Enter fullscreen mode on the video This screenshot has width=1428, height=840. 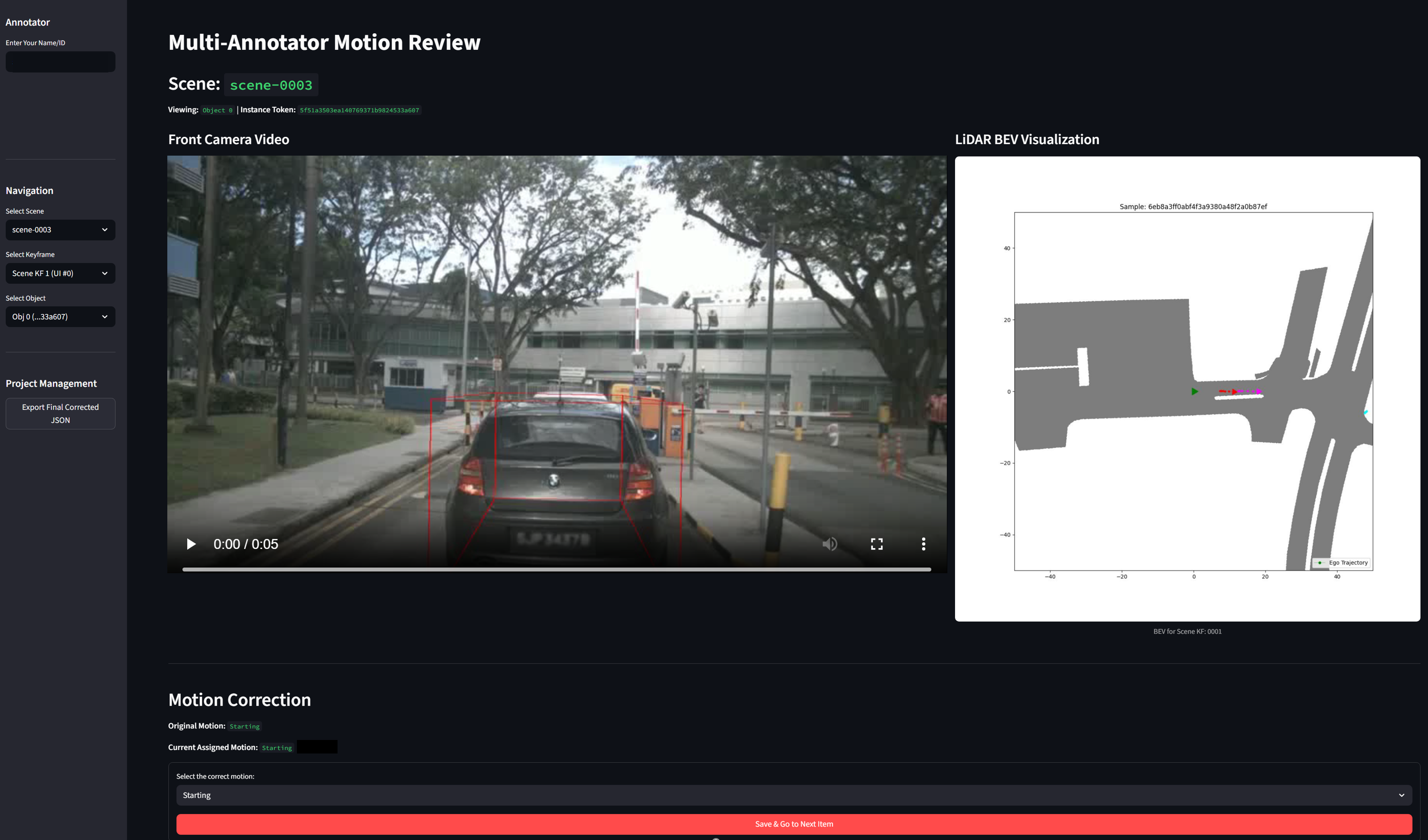coord(876,544)
